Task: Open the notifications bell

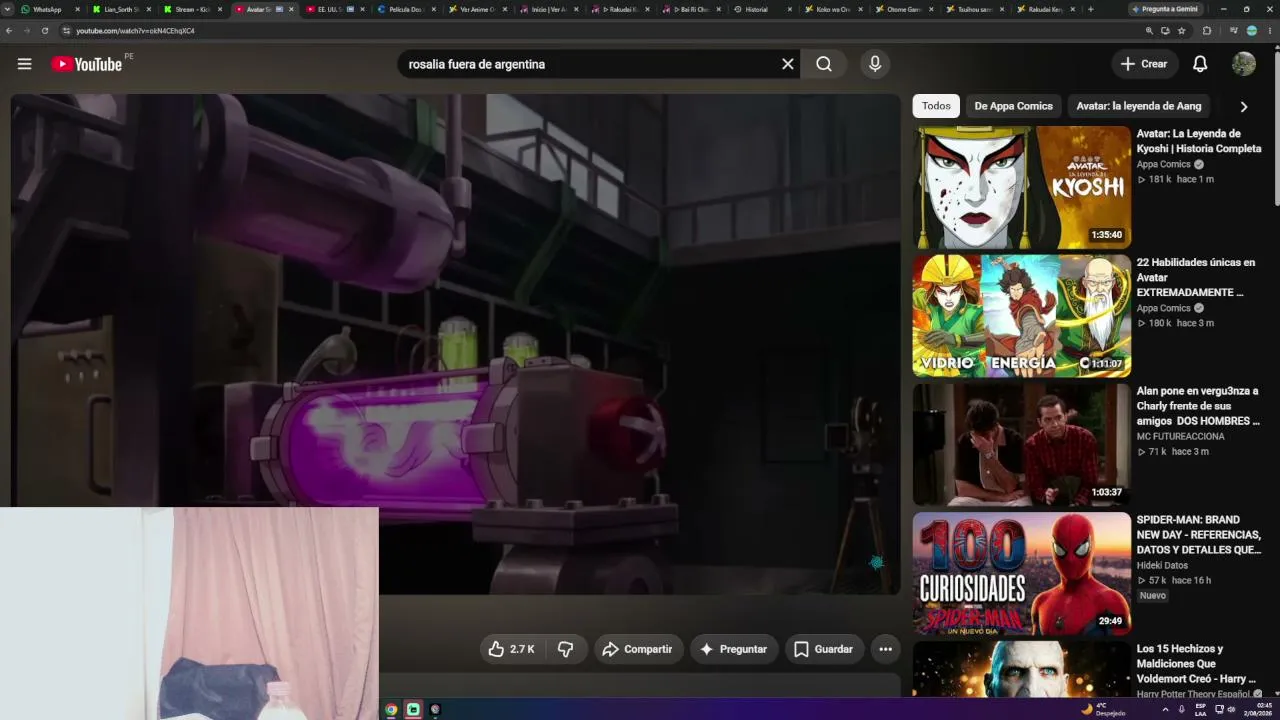Action: coord(1200,64)
